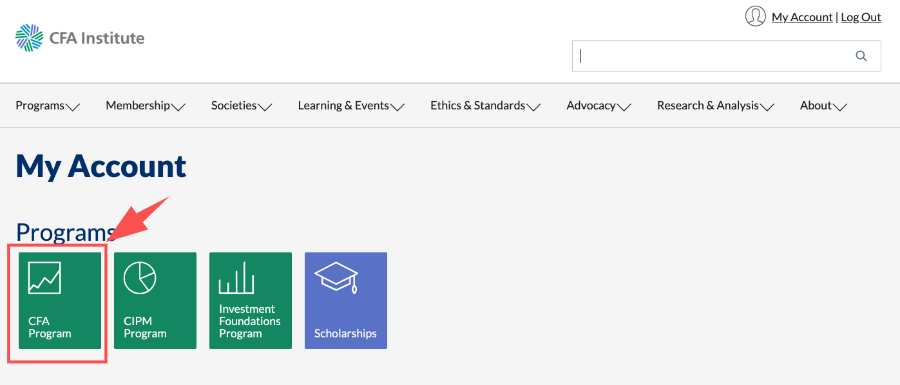Open the Advocacy navigation menu
Viewport: 900px width, 385px height.
[x=599, y=106]
